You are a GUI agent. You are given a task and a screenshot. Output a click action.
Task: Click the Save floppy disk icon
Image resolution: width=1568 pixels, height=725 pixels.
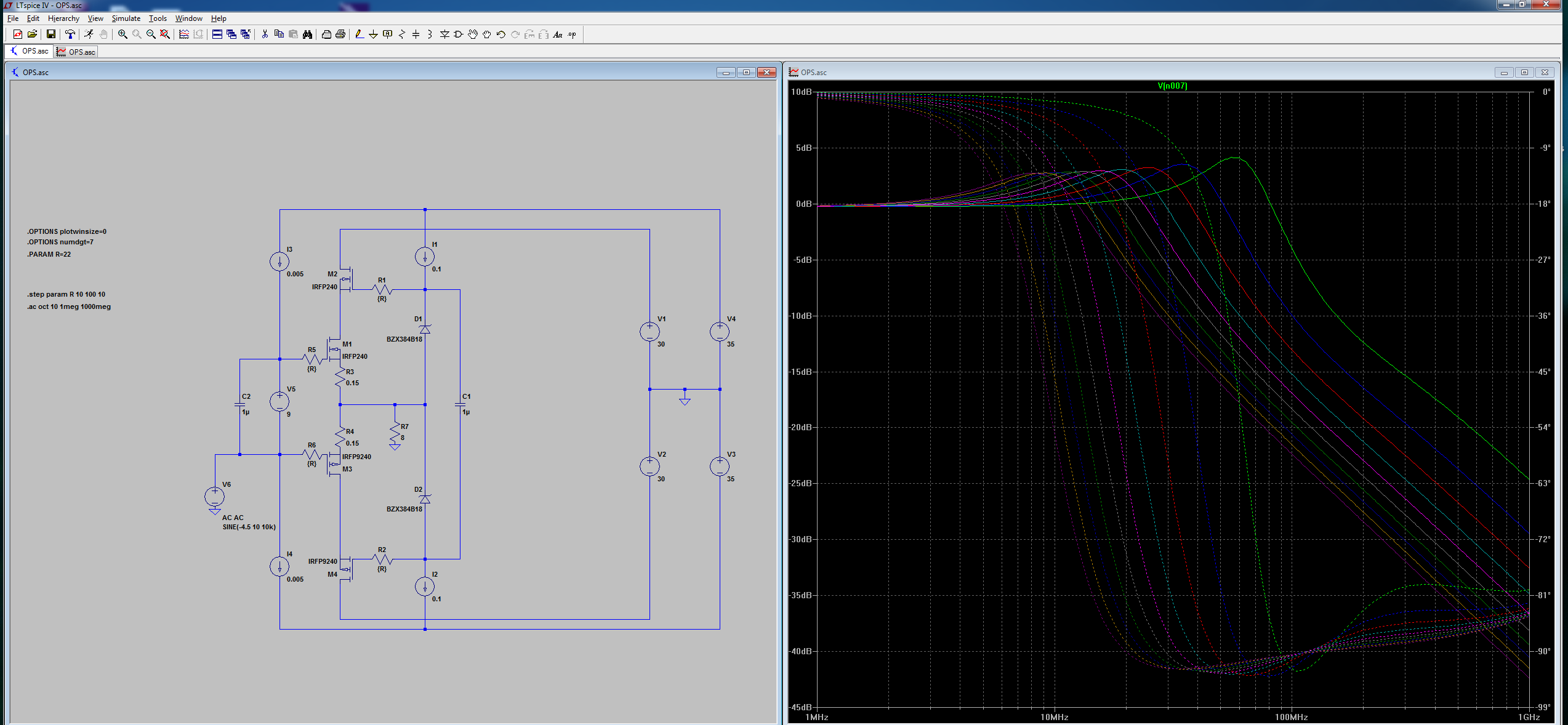pyautogui.click(x=51, y=34)
